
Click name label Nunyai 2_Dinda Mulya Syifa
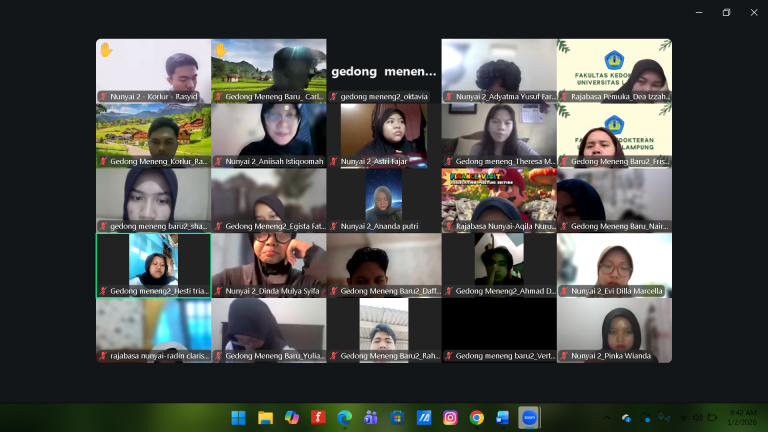click(x=272, y=291)
